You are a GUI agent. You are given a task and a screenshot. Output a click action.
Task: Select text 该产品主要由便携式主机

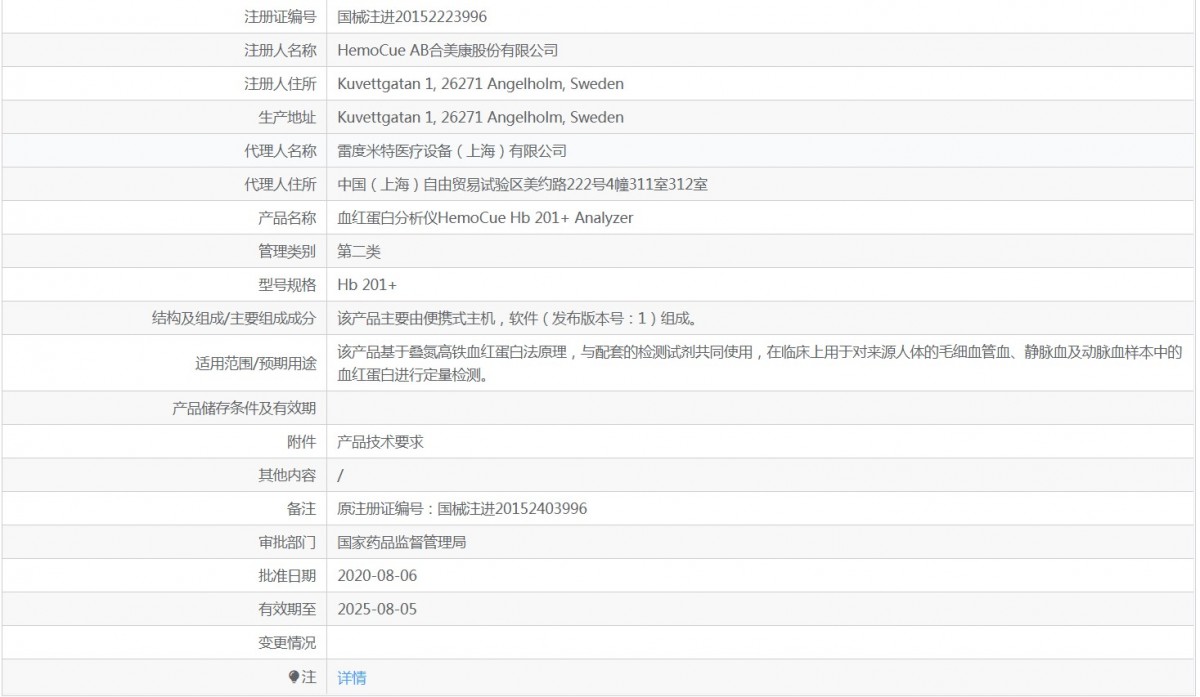coord(416,318)
